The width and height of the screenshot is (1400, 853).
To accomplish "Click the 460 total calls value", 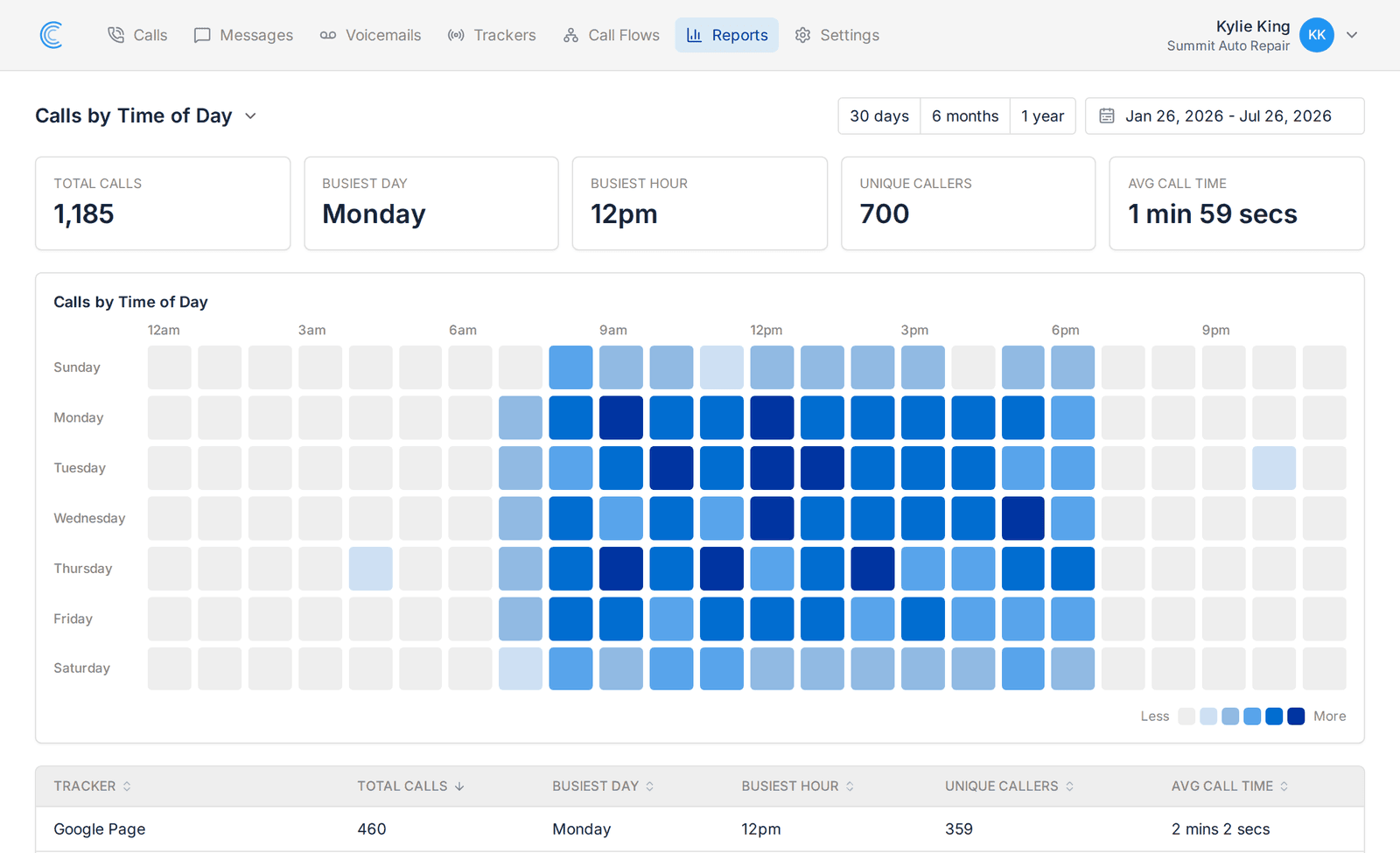I will [372, 829].
